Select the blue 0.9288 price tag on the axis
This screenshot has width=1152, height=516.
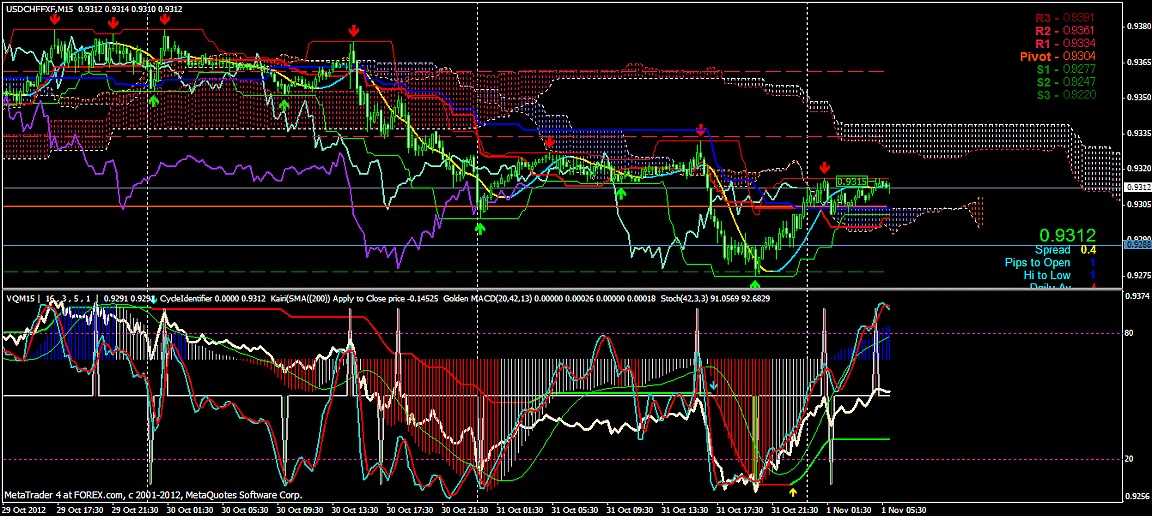tap(1137, 245)
